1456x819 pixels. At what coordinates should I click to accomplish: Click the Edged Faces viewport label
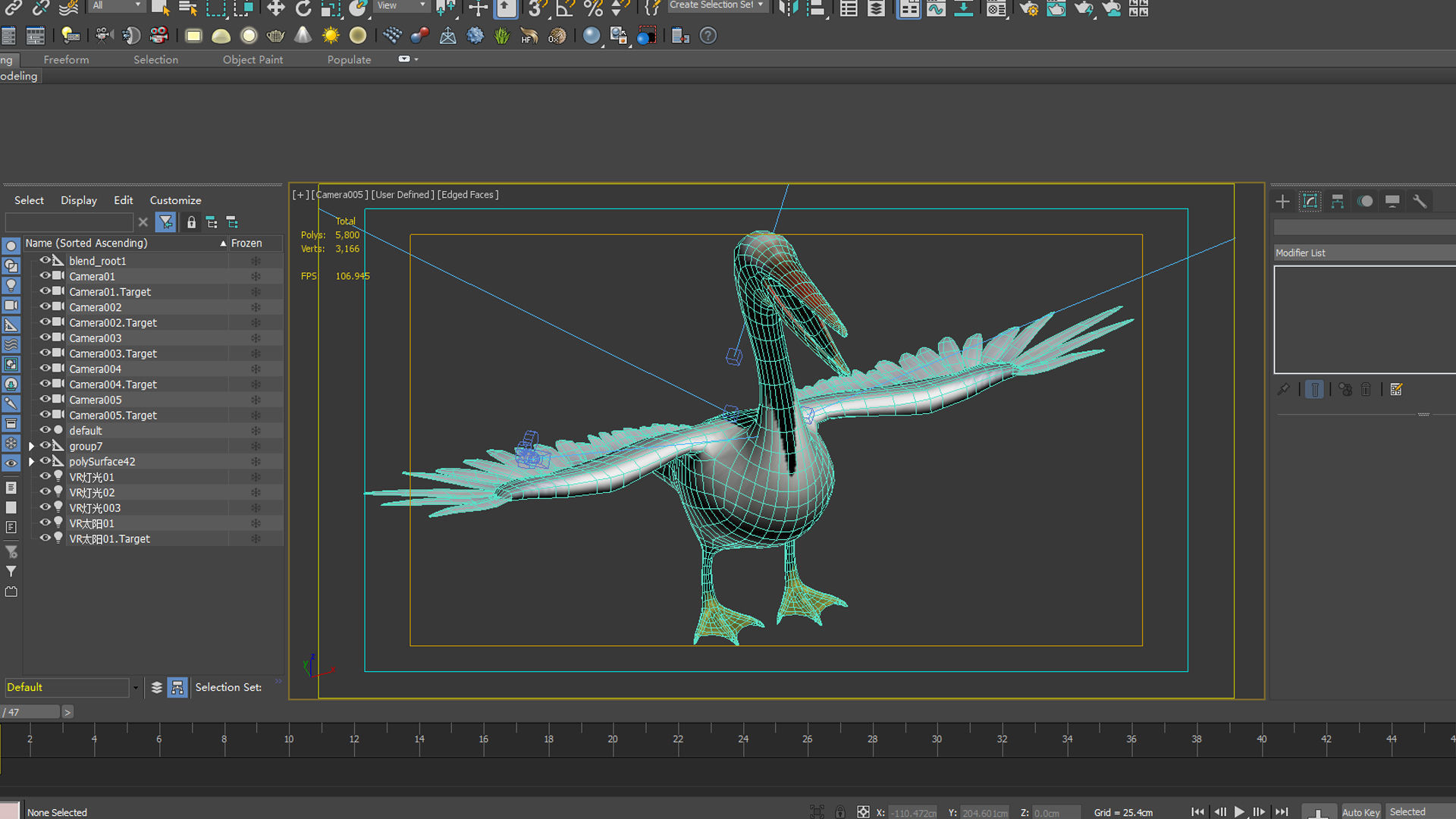pyautogui.click(x=468, y=195)
